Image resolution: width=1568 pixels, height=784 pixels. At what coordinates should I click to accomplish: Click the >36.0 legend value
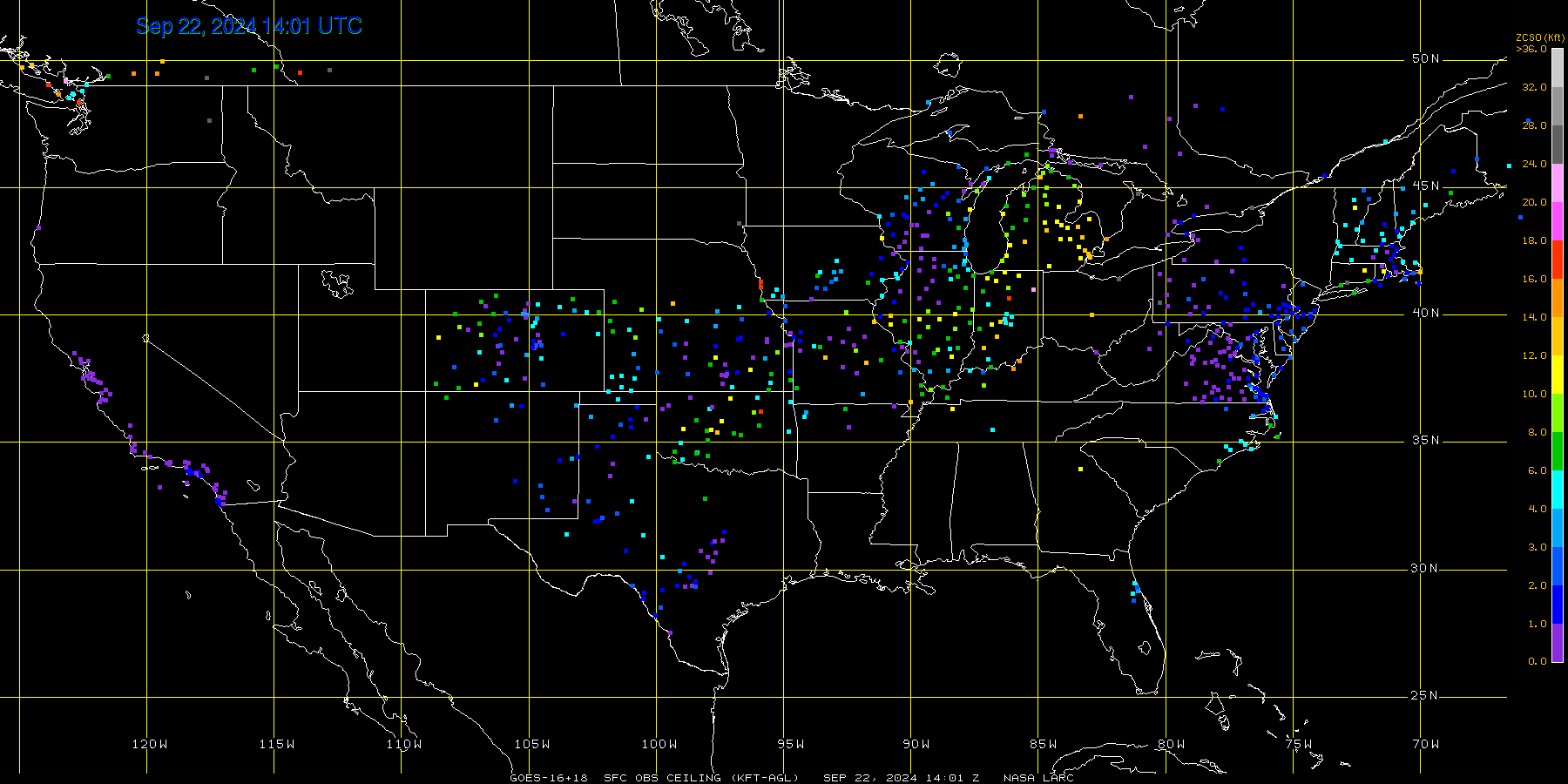1531,49
